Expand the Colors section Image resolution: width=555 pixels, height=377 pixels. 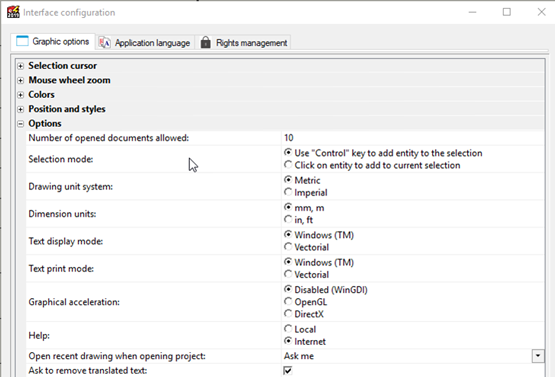tap(21, 95)
